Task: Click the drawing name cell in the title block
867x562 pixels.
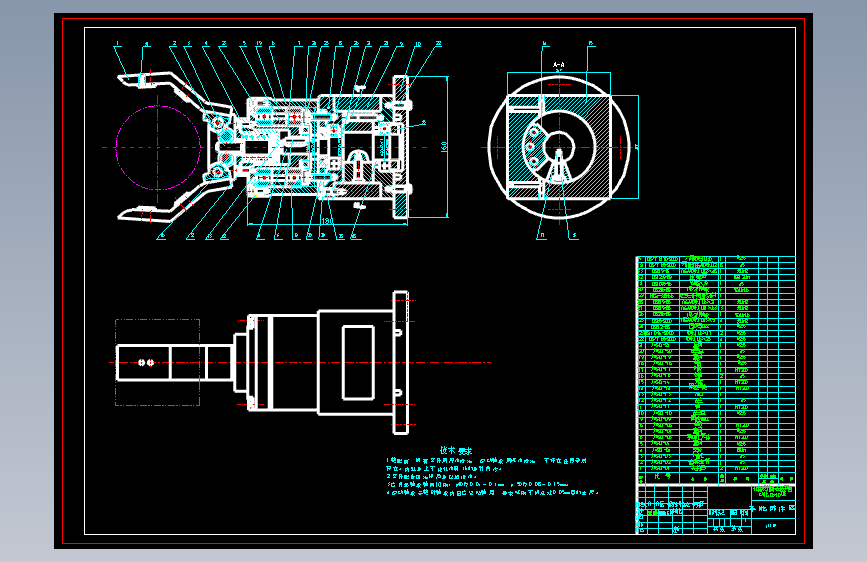Action: pyautogui.click(x=772, y=508)
